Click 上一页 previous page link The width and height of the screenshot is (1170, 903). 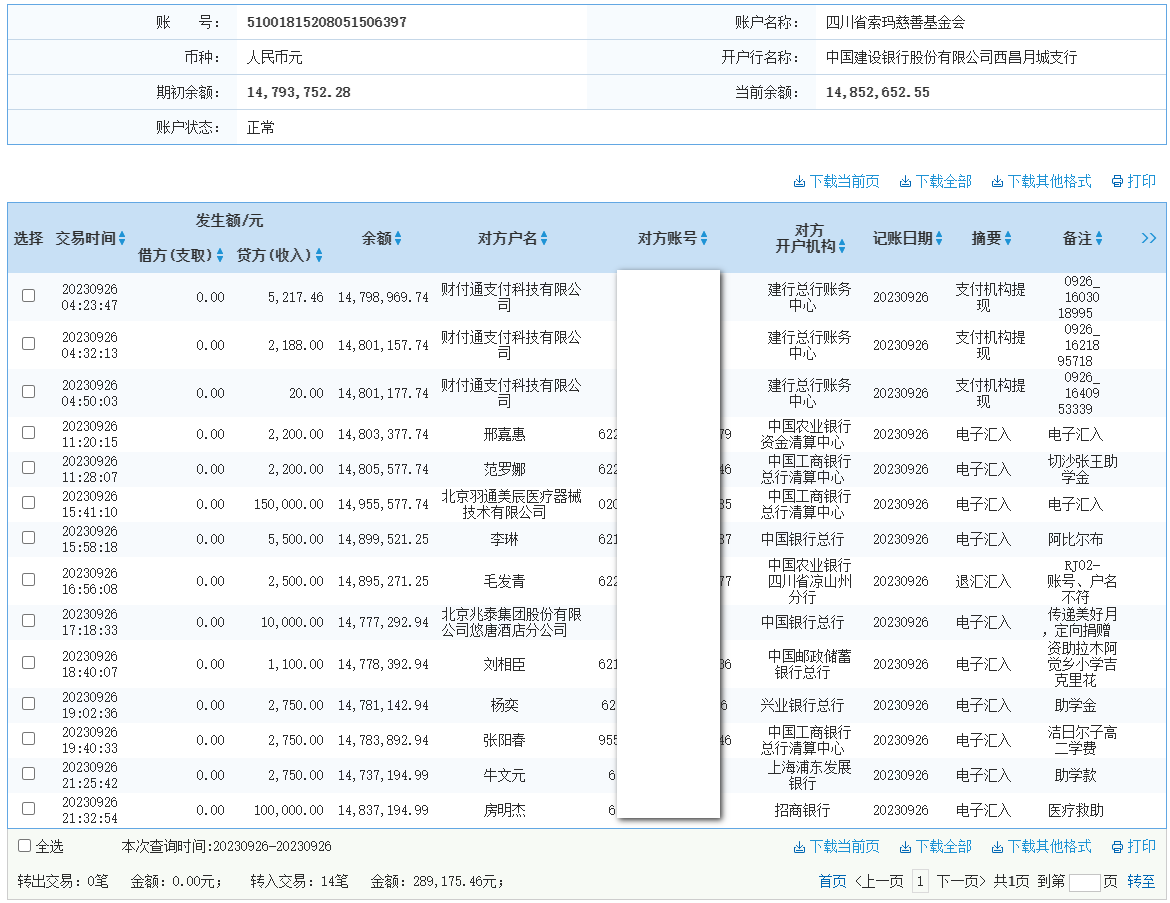point(879,881)
